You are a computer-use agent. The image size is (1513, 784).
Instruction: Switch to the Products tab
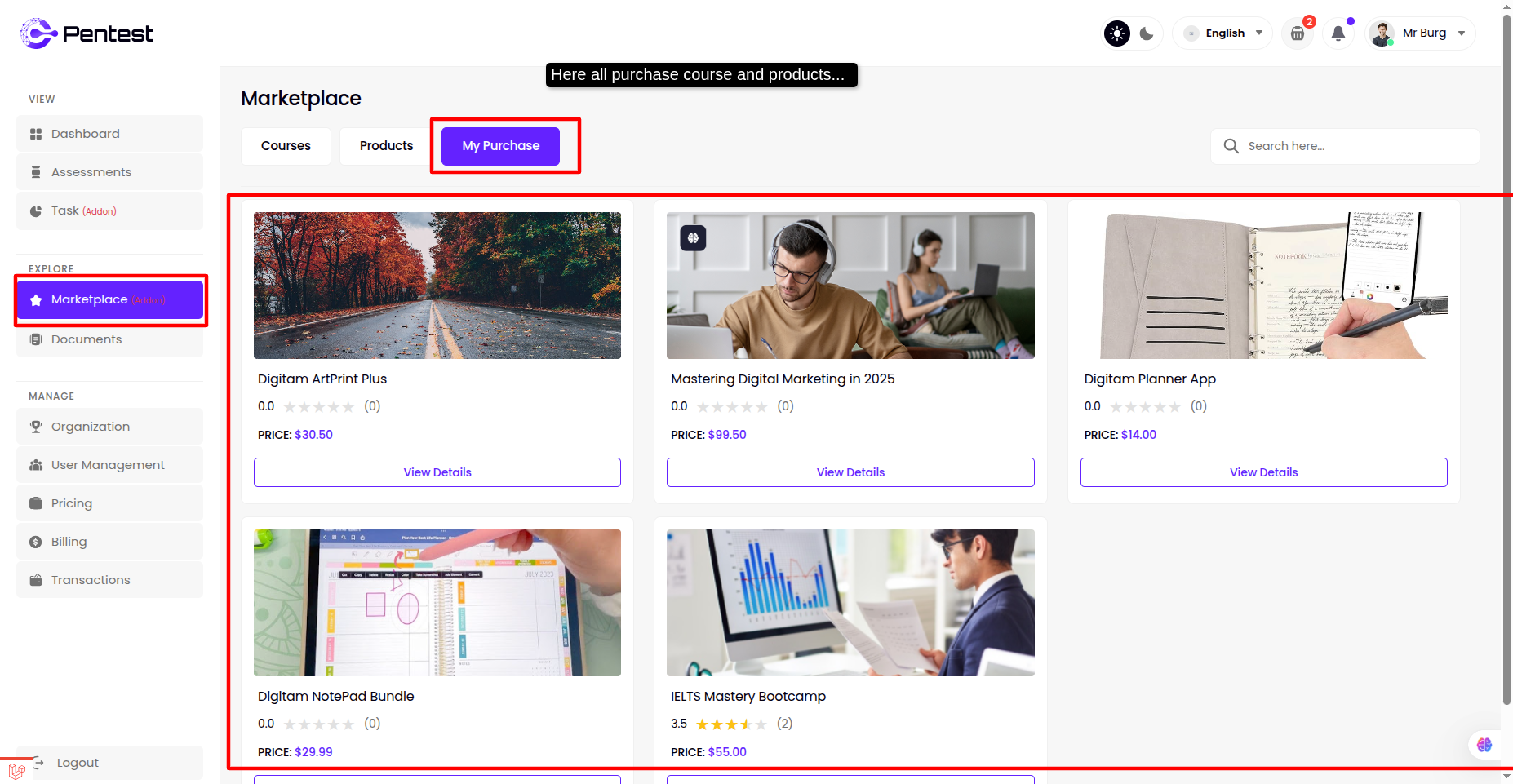386,146
